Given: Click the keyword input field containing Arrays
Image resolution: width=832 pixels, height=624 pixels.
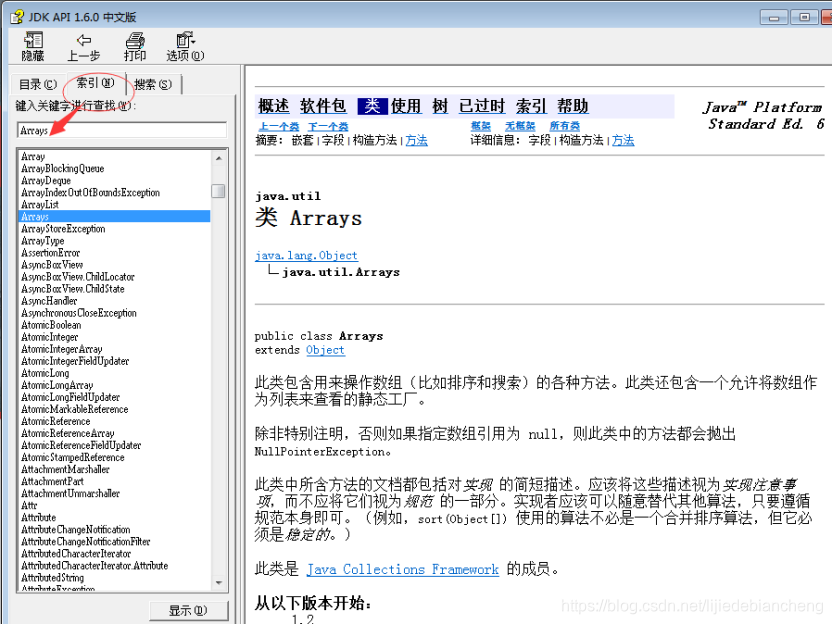Looking at the screenshot, I should point(122,130).
